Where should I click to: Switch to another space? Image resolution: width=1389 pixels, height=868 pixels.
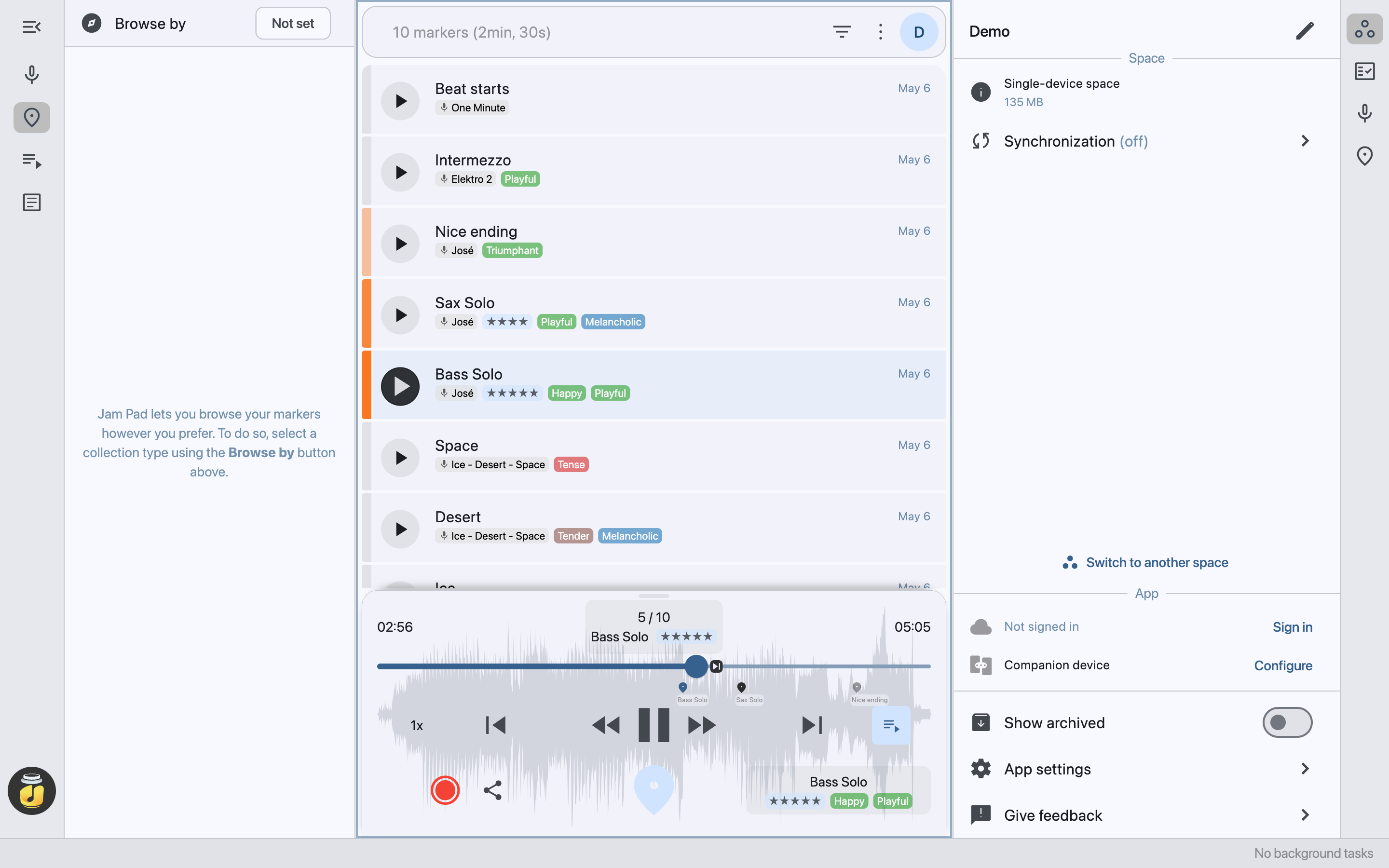(x=1145, y=563)
